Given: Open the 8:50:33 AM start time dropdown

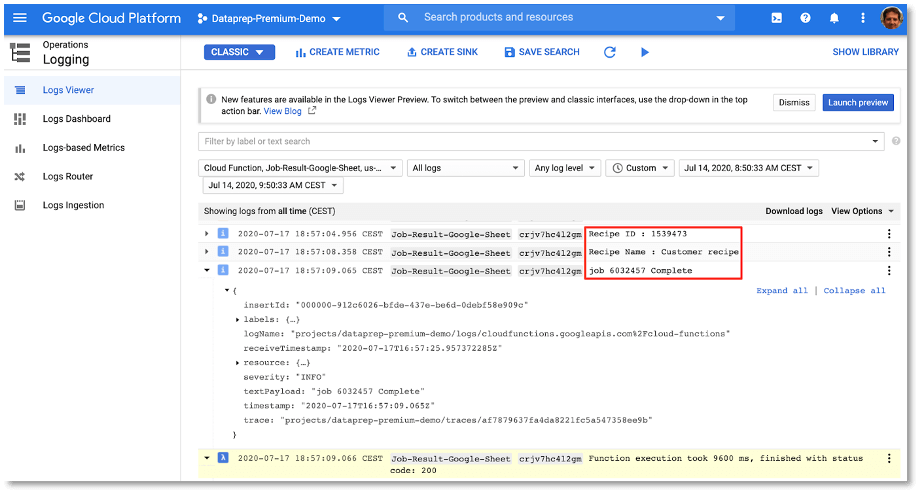Looking at the screenshot, I should pos(749,168).
